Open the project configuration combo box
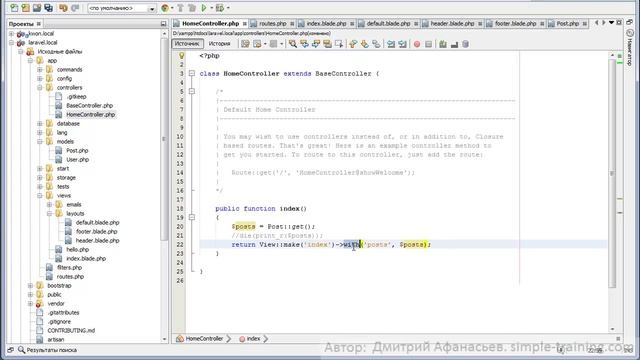This screenshot has width=640, height=360. click(122, 8)
